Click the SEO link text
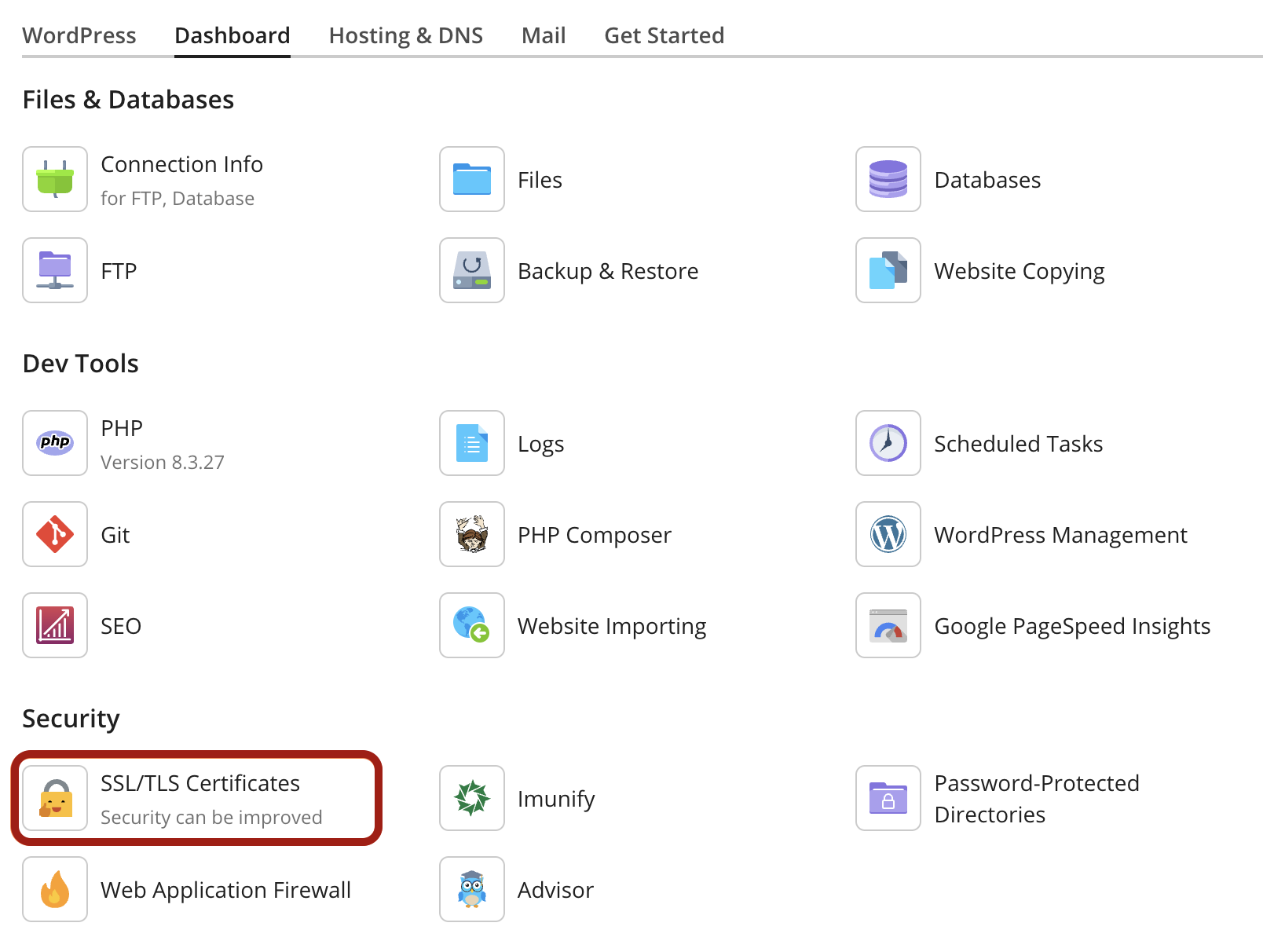 tap(121, 626)
